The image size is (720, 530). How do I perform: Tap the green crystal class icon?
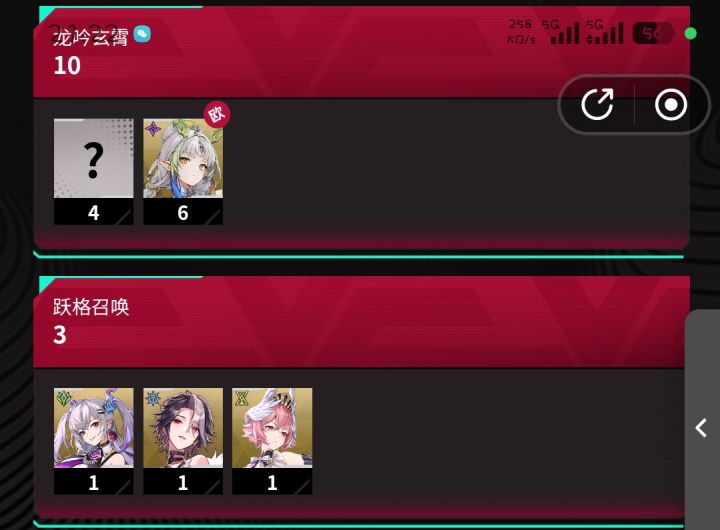pos(63,398)
